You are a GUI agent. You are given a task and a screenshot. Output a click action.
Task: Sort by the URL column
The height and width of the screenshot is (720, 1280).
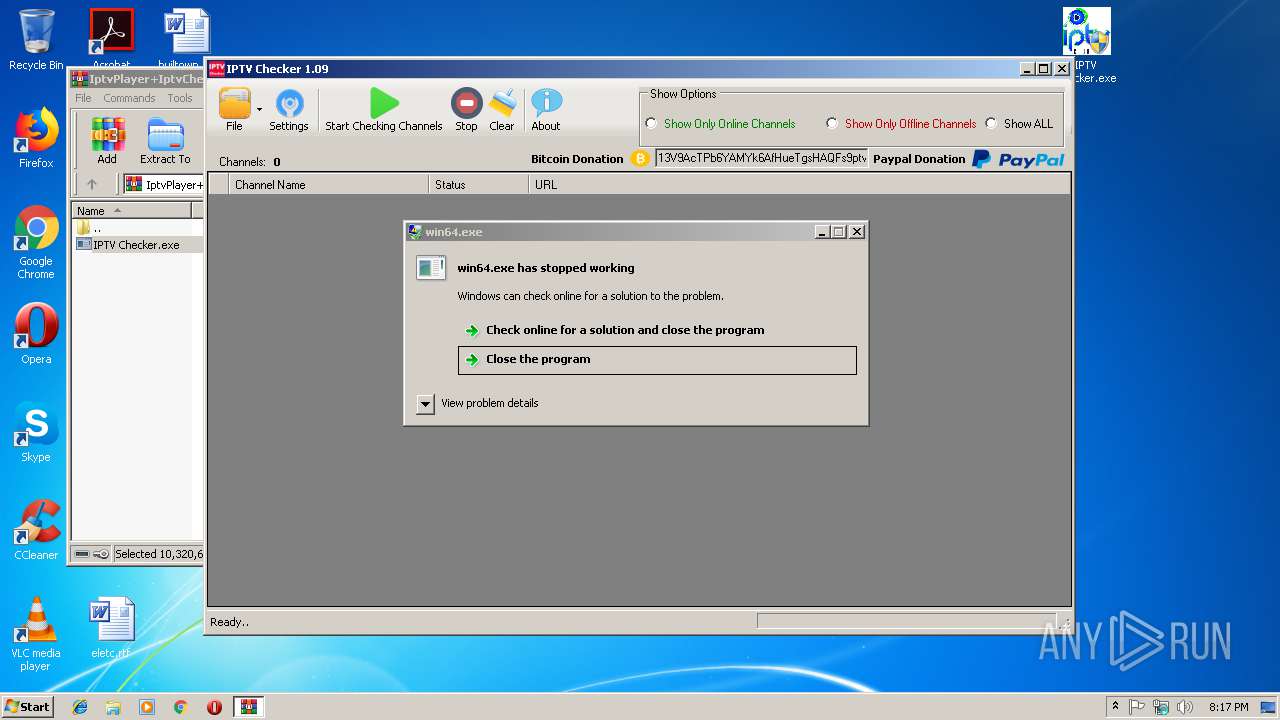click(x=799, y=185)
